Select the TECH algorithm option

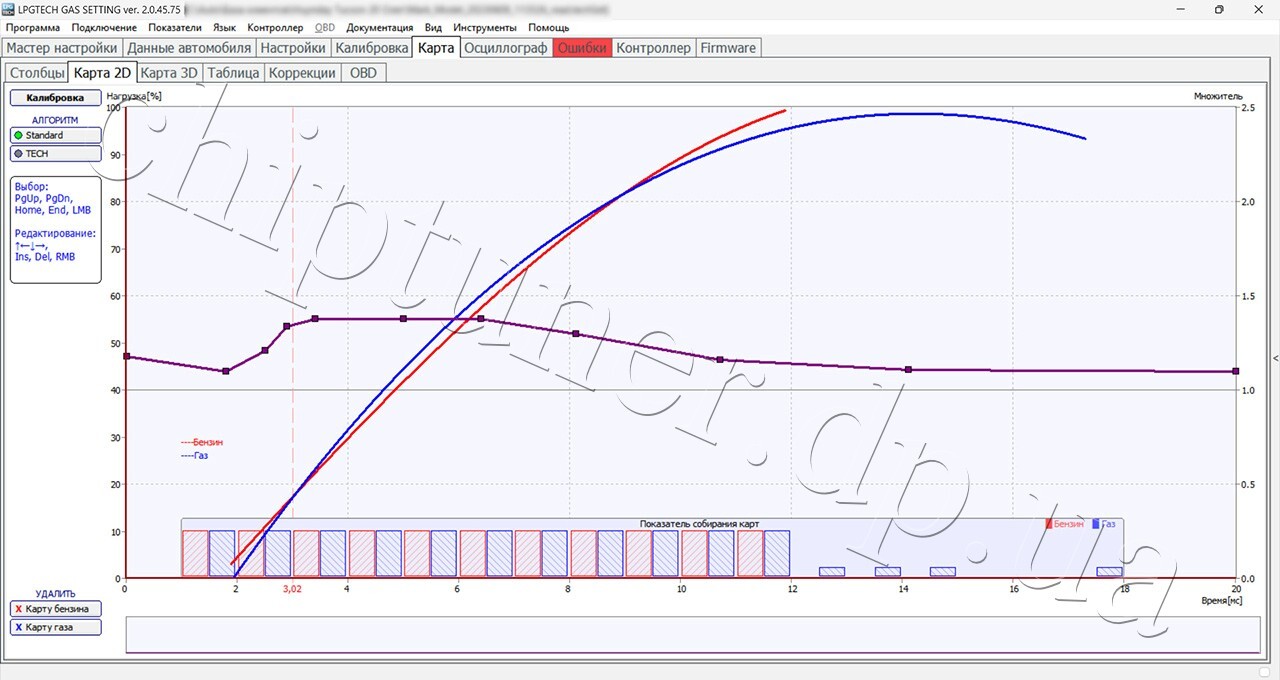coord(55,154)
